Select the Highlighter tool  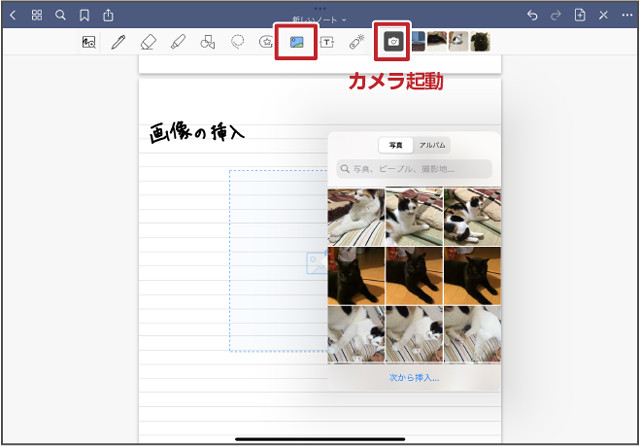[178, 42]
